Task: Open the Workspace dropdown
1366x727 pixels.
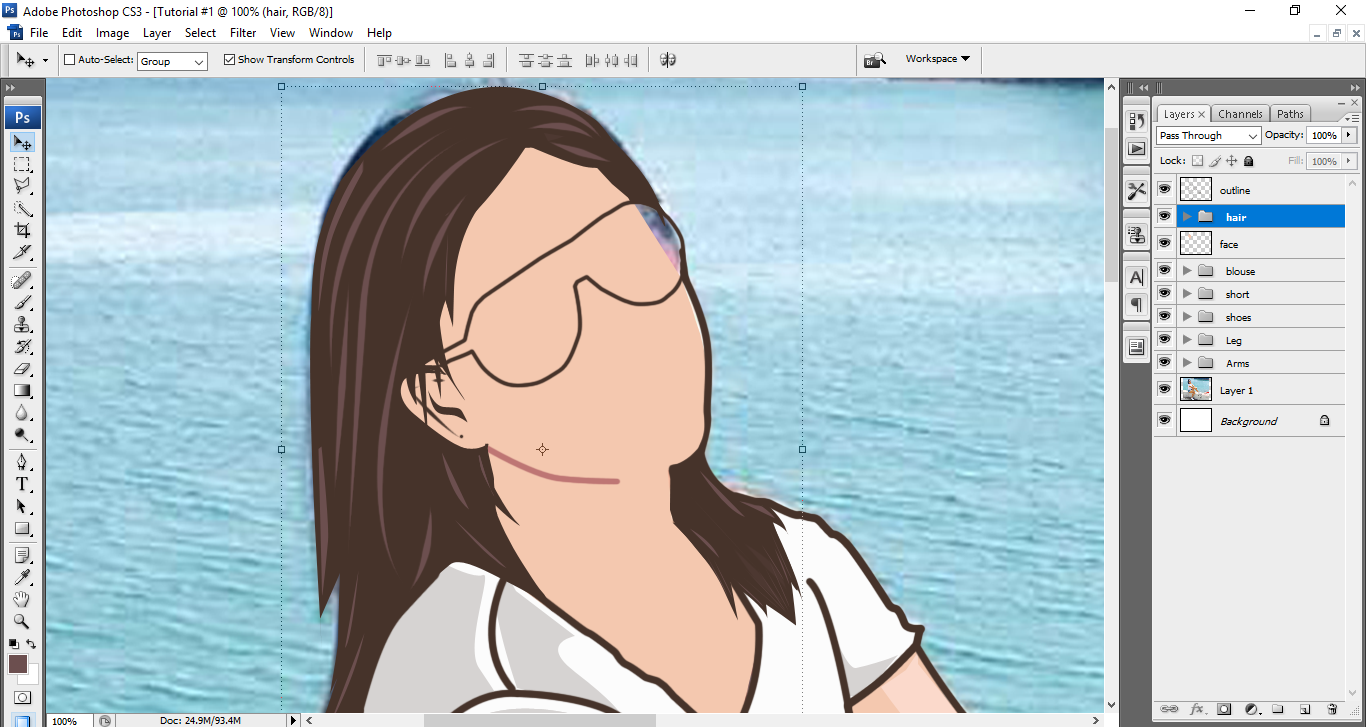Action: (x=938, y=59)
